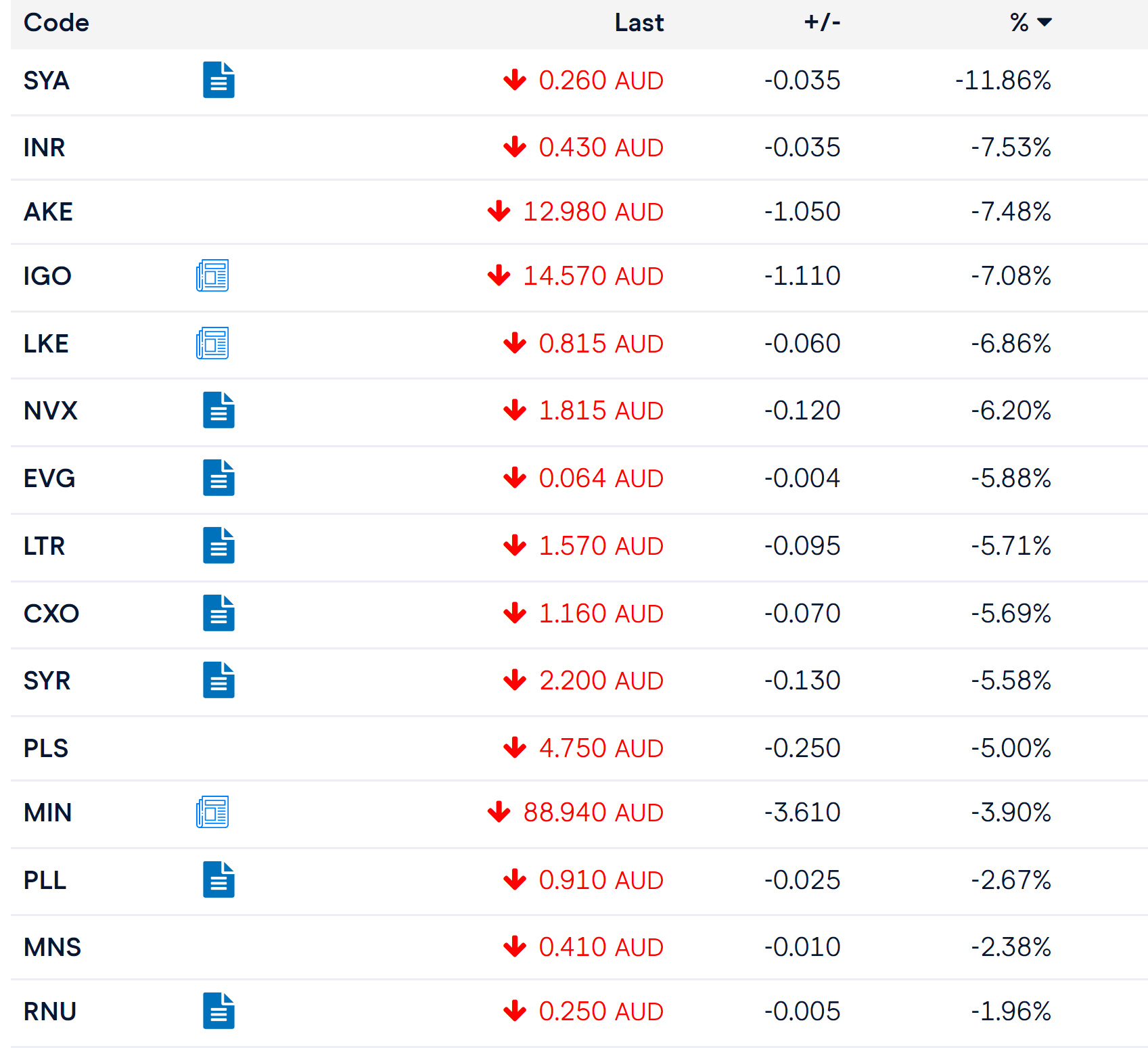Viewport: 1148px width, 1048px height.
Task: Open the MIN news article icon
Action: (x=212, y=812)
